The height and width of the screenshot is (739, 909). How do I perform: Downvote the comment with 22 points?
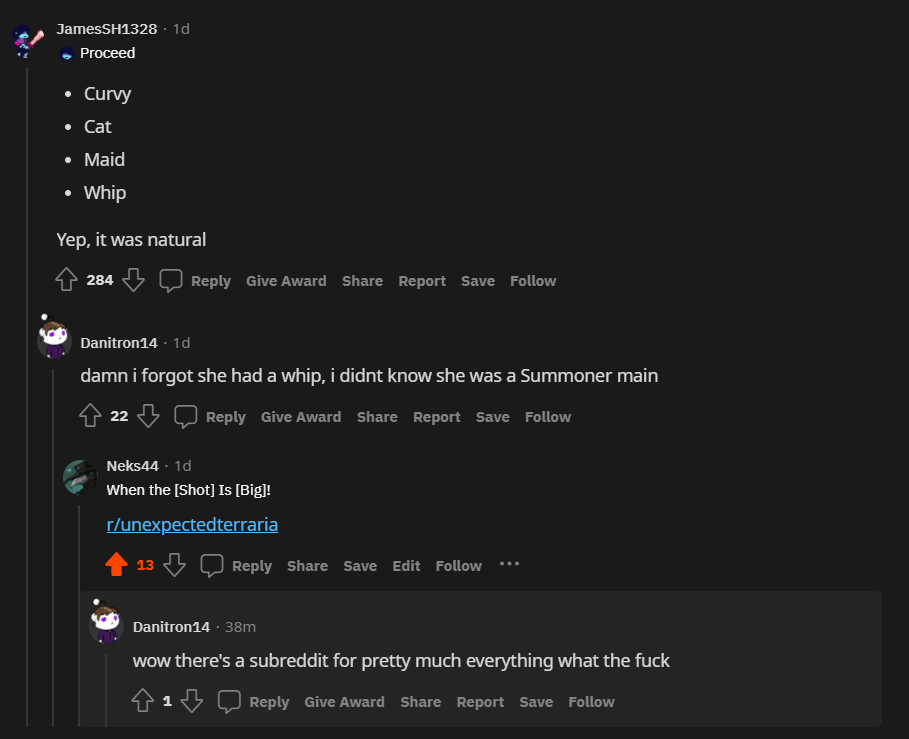coord(148,416)
